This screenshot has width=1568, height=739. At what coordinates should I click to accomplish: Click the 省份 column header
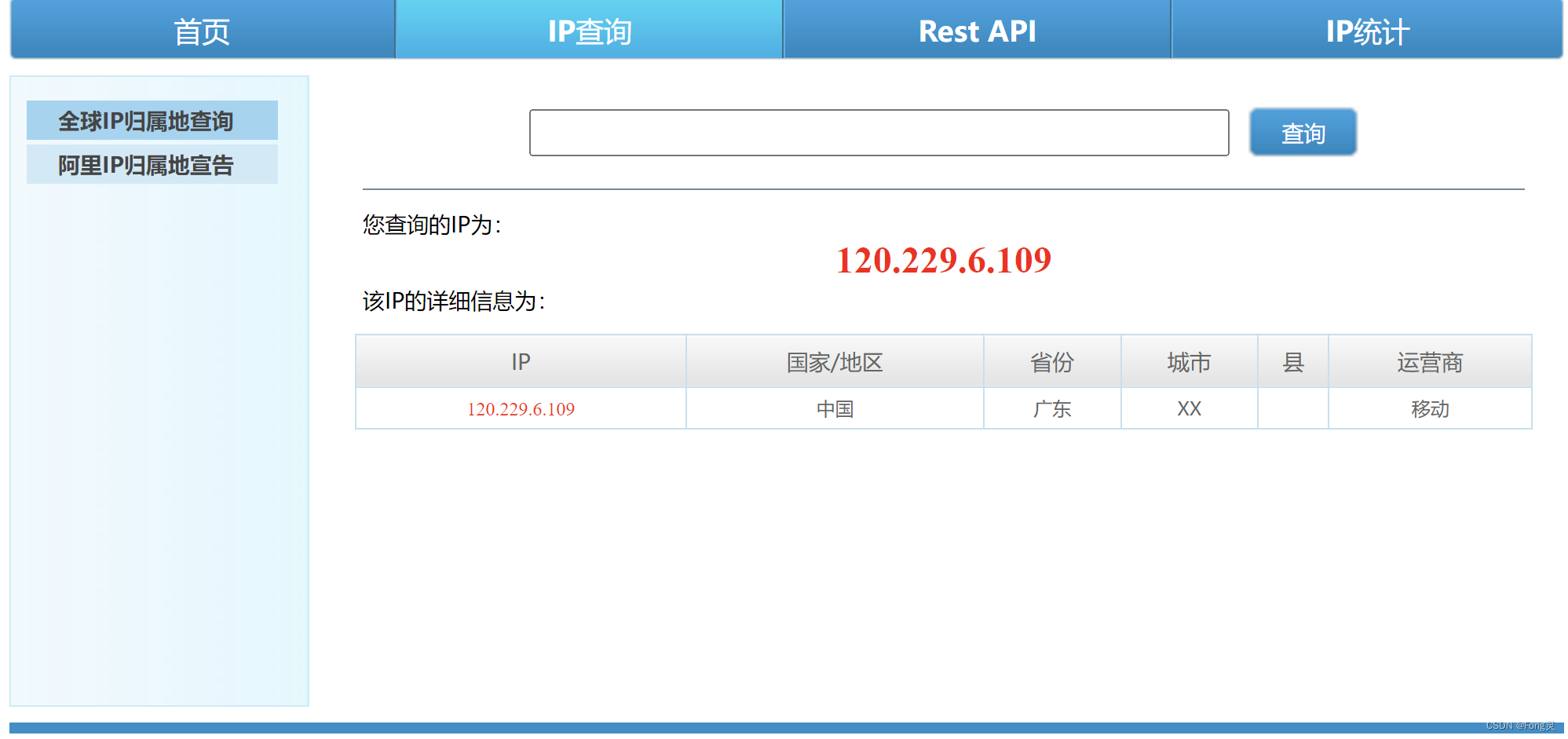pos(1052,361)
